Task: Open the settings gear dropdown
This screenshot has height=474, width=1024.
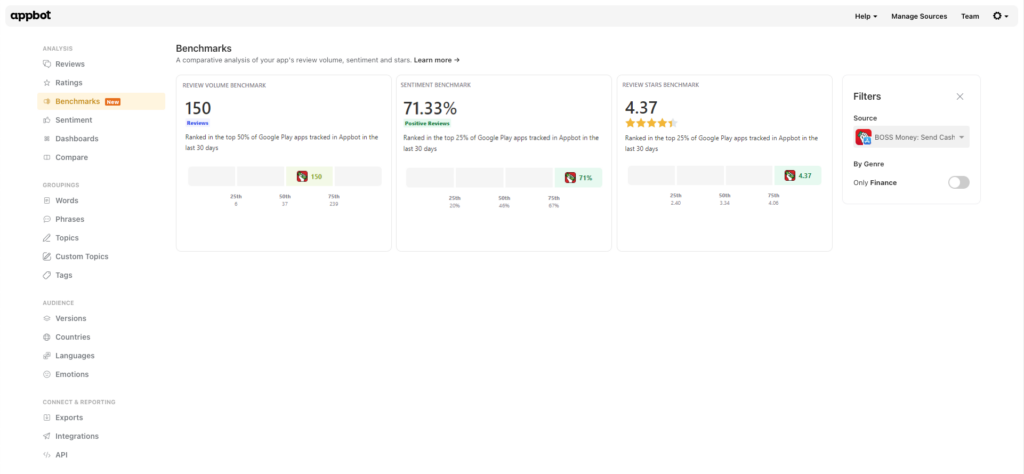Action: click(x=999, y=16)
